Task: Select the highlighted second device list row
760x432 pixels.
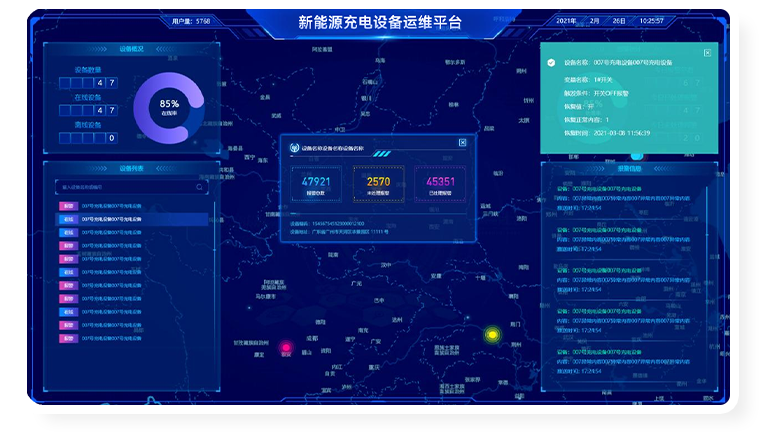Action: [130, 218]
